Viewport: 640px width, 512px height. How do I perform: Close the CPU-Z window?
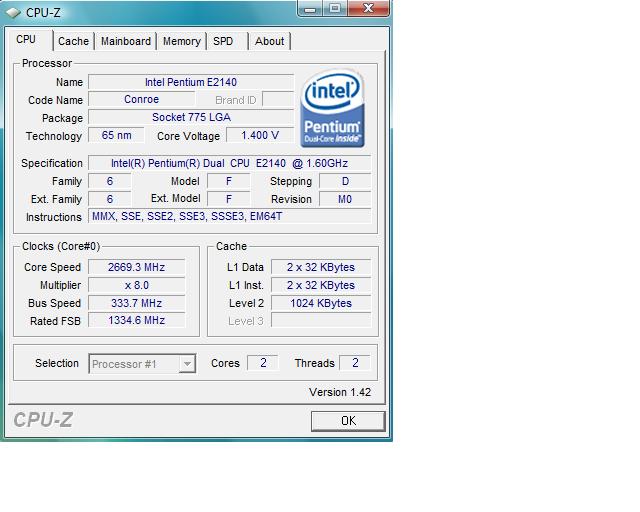[368, 8]
